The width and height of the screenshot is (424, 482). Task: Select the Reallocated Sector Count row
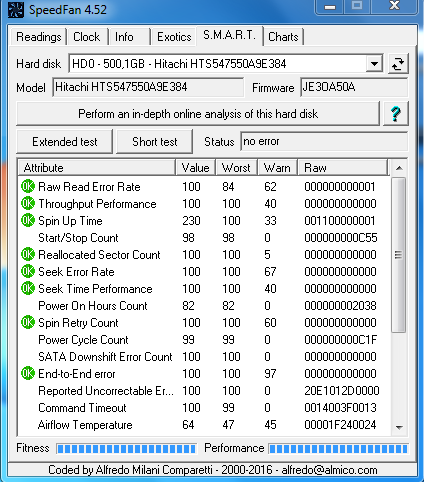click(204, 255)
